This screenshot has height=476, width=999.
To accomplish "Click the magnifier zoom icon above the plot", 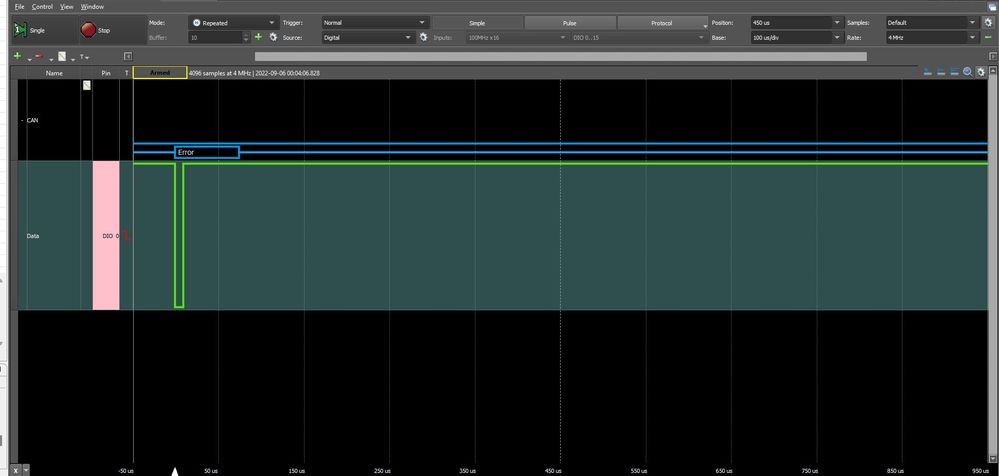I will [968, 72].
